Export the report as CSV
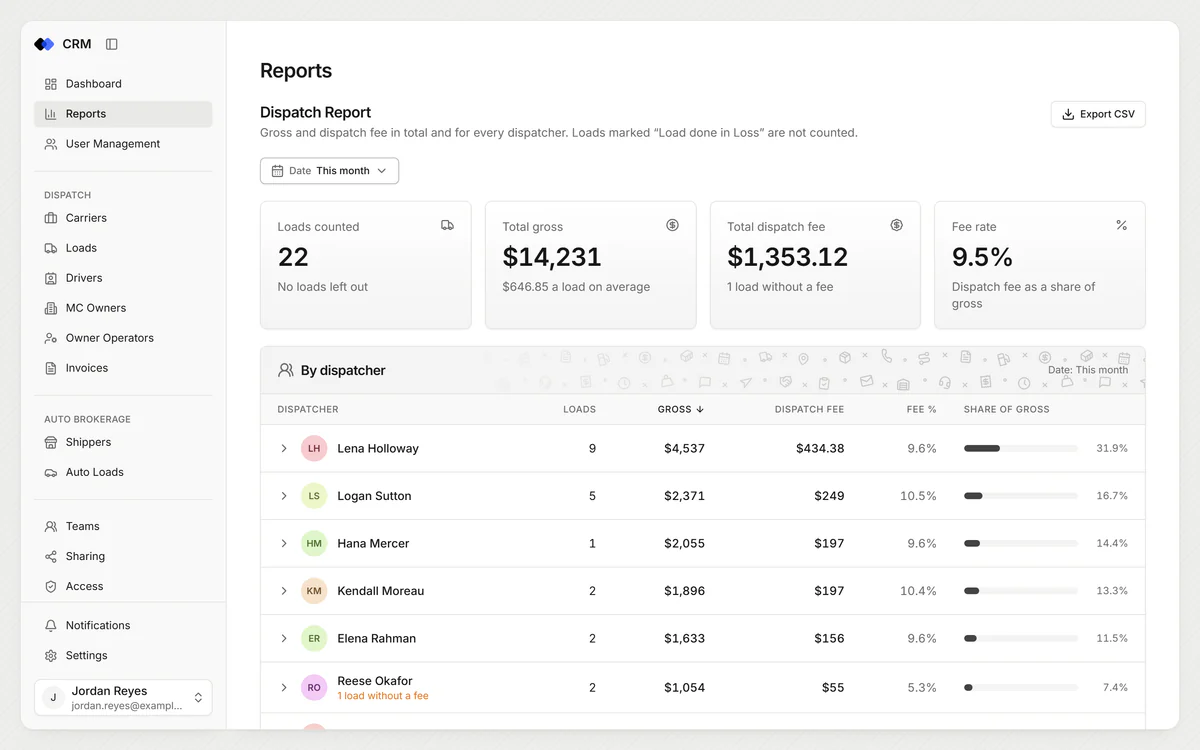 [1098, 114]
